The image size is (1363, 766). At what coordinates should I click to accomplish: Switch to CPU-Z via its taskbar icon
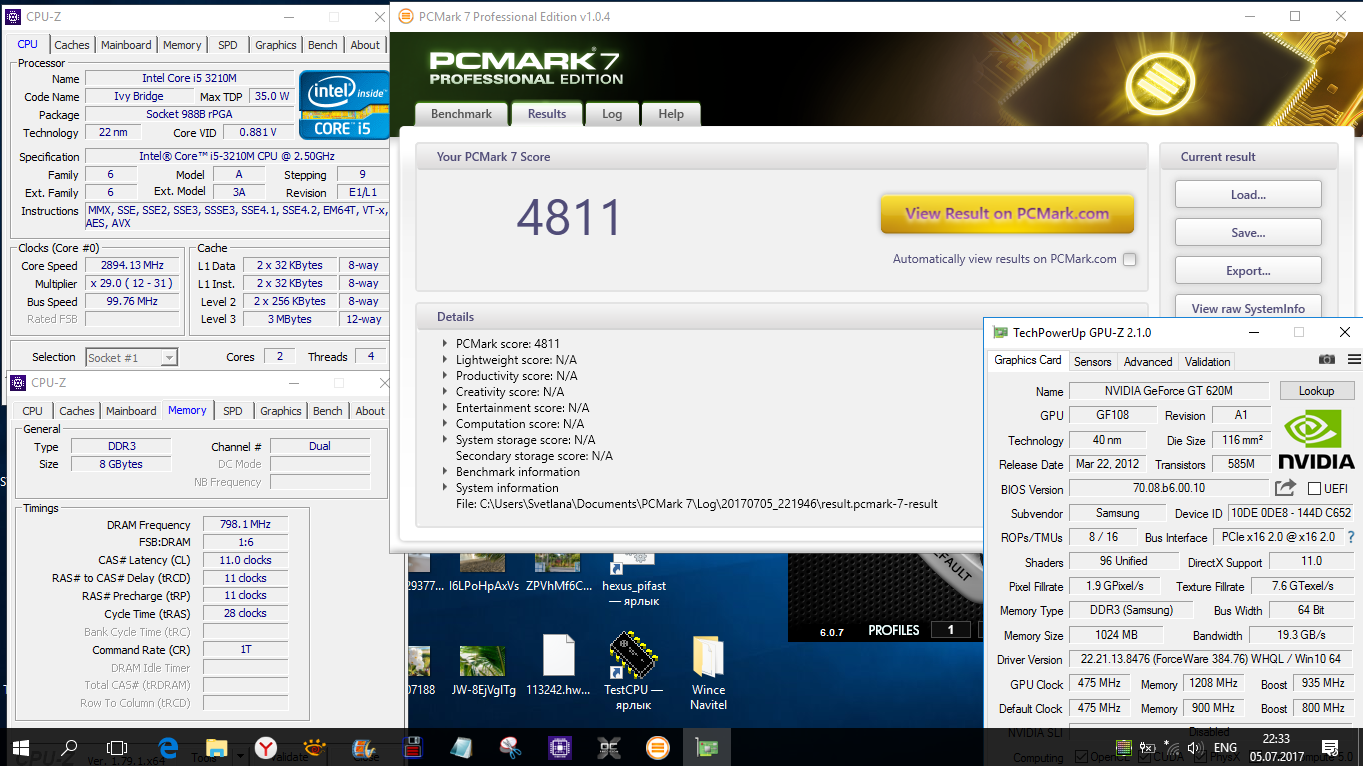click(x=560, y=747)
